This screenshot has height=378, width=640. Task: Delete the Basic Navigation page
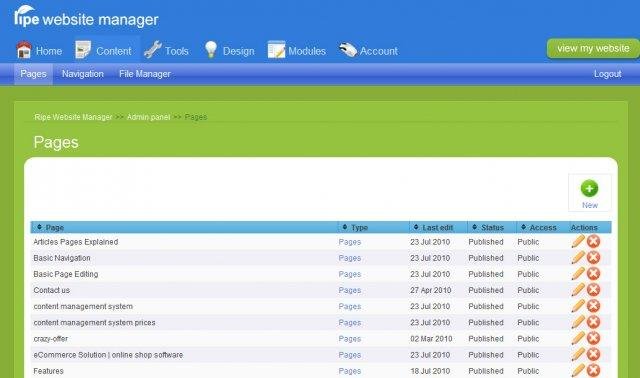tap(593, 258)
